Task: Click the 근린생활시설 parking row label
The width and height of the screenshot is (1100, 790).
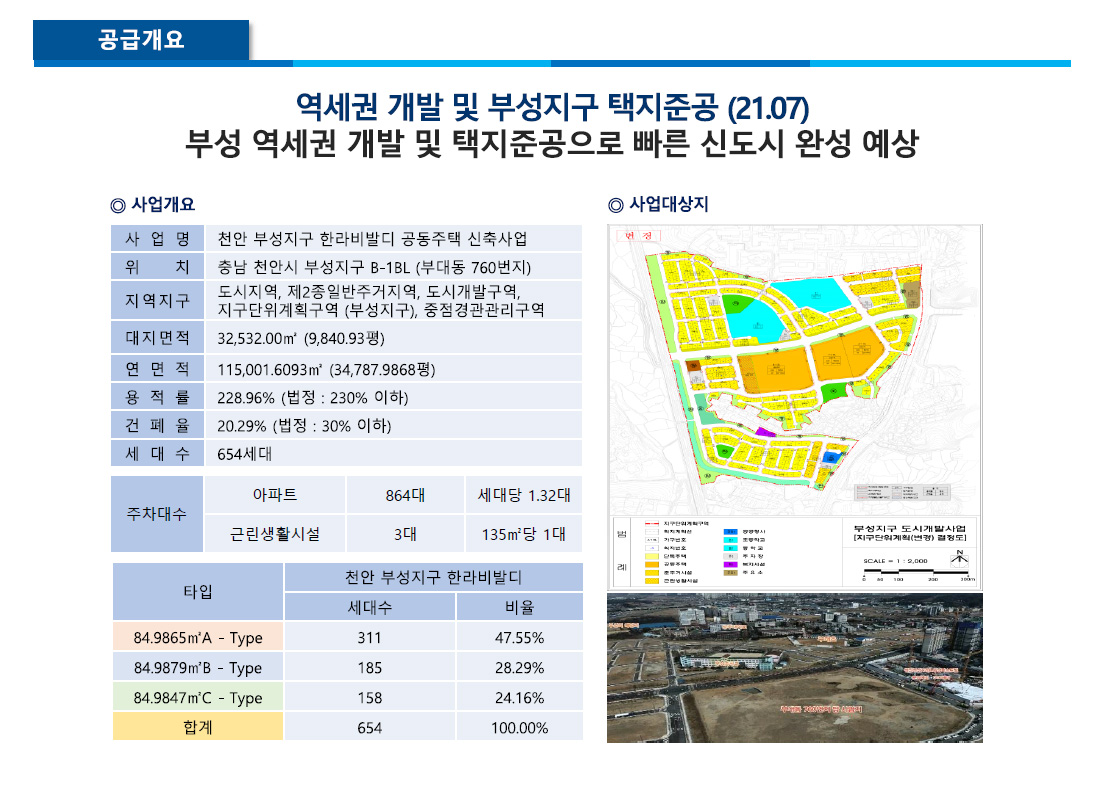Action: click(x=275, y=534)
